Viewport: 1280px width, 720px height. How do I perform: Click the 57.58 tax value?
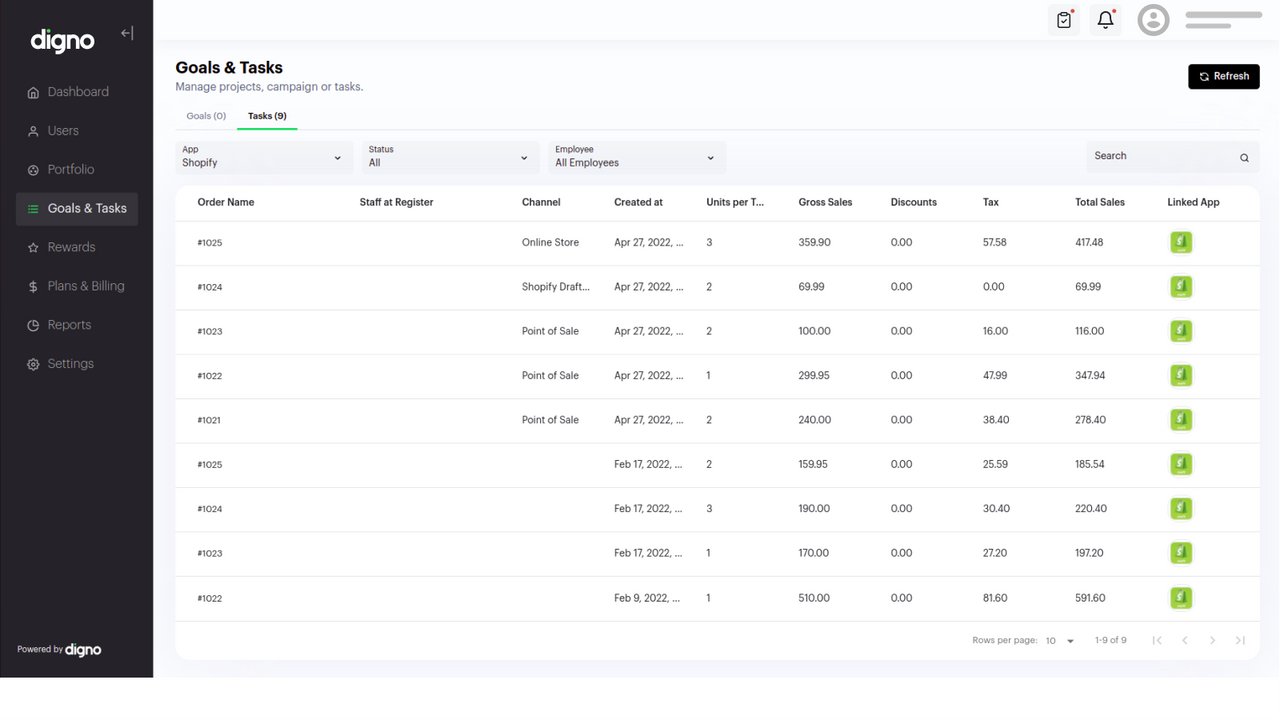[995, 242]
